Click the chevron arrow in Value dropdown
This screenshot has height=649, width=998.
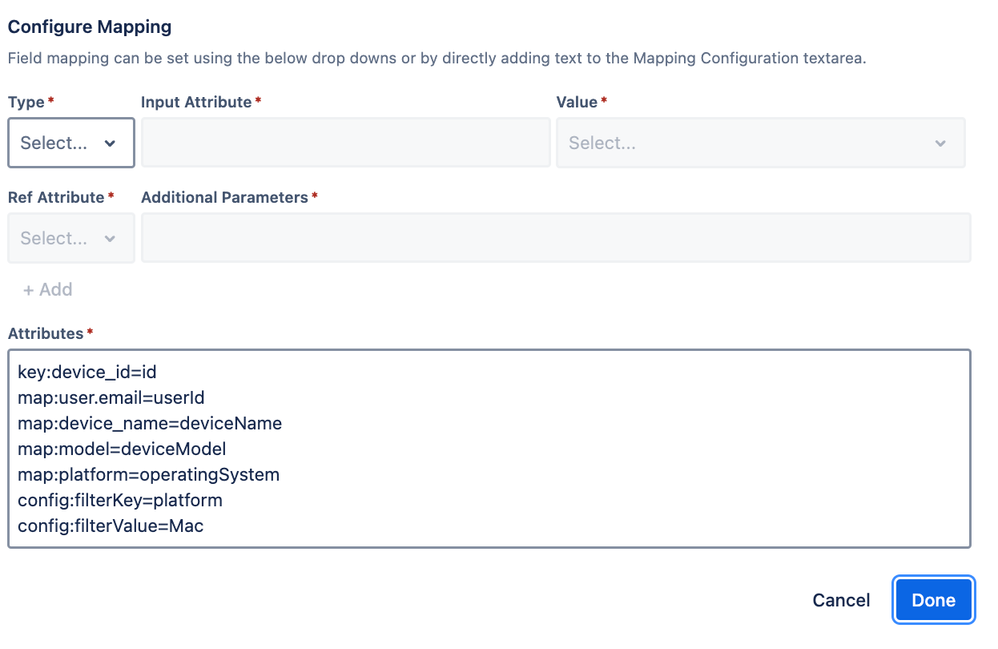pyautogui.click(x=940, y=144)
